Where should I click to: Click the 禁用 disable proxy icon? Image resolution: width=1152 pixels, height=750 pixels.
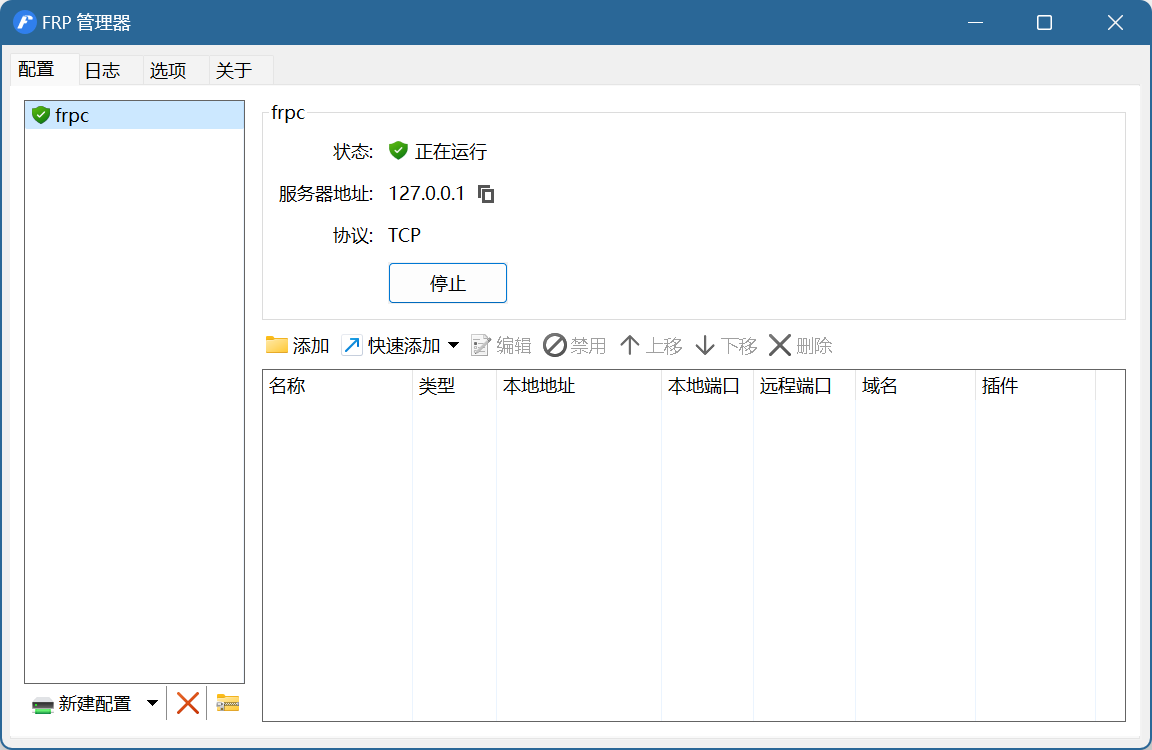click(555, 346)
